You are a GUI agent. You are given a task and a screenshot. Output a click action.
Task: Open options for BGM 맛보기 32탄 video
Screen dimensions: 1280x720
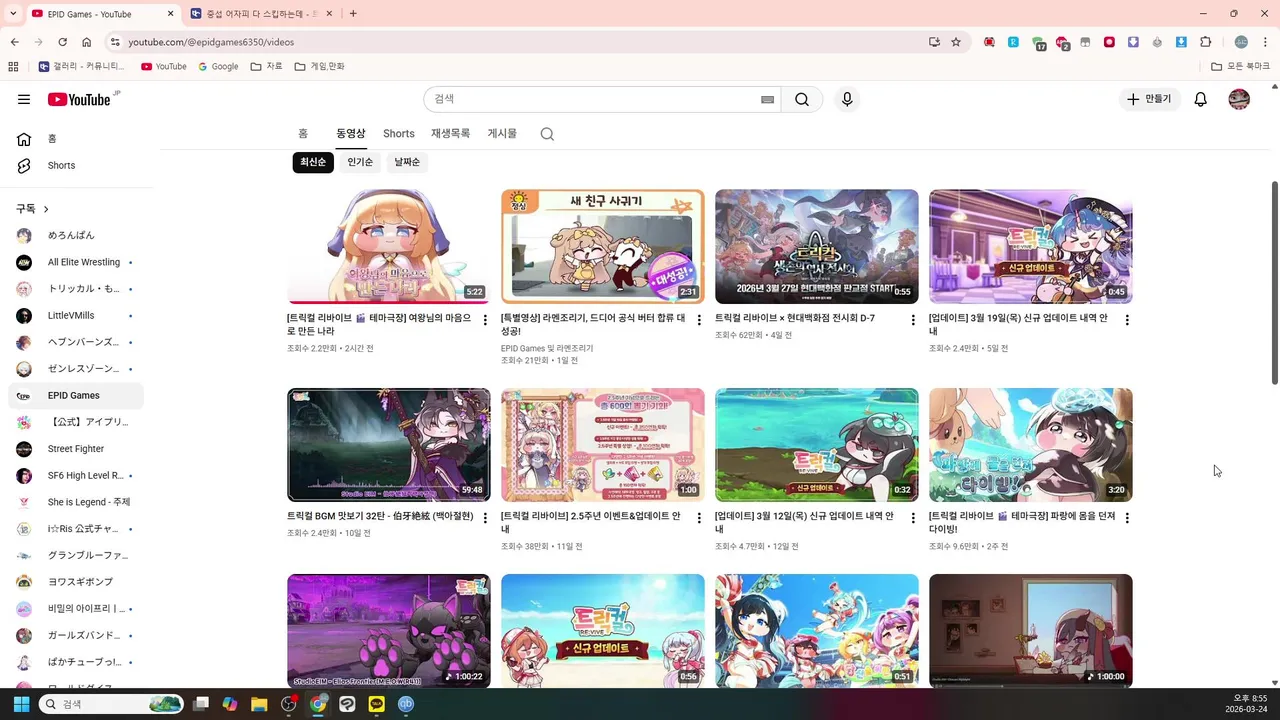coord(485,518)
